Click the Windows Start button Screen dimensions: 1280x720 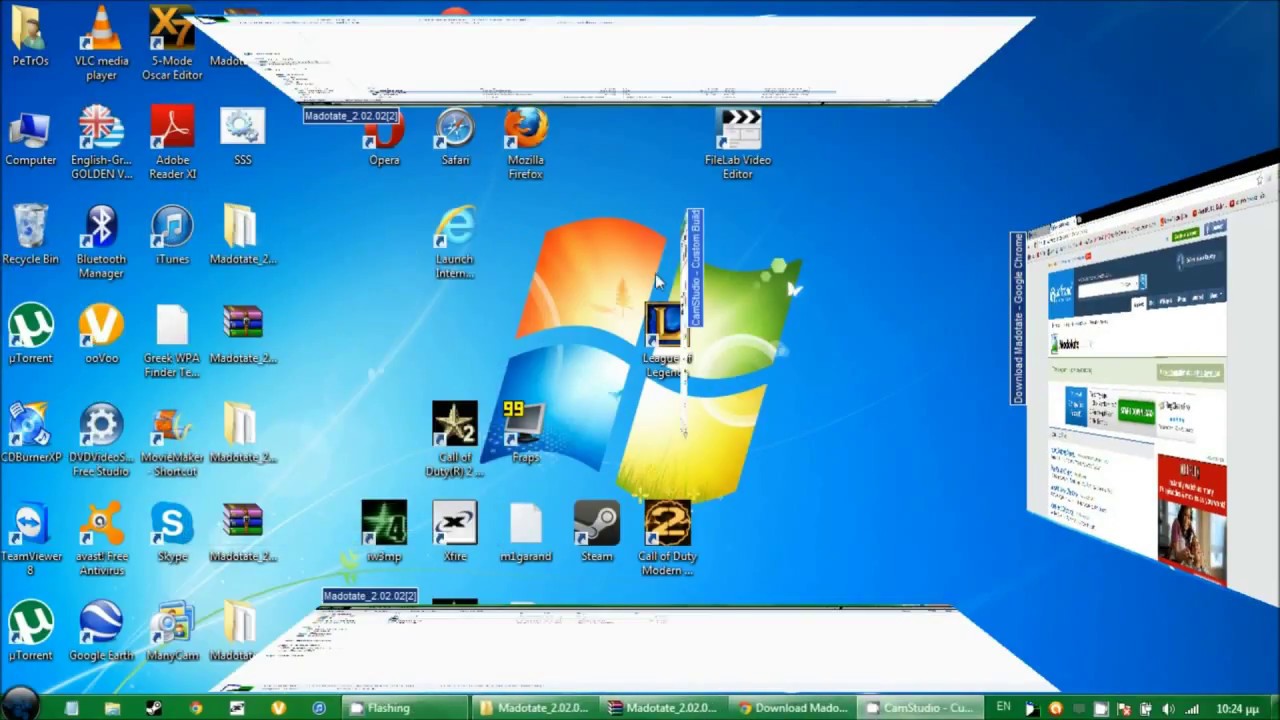point(18,706)
